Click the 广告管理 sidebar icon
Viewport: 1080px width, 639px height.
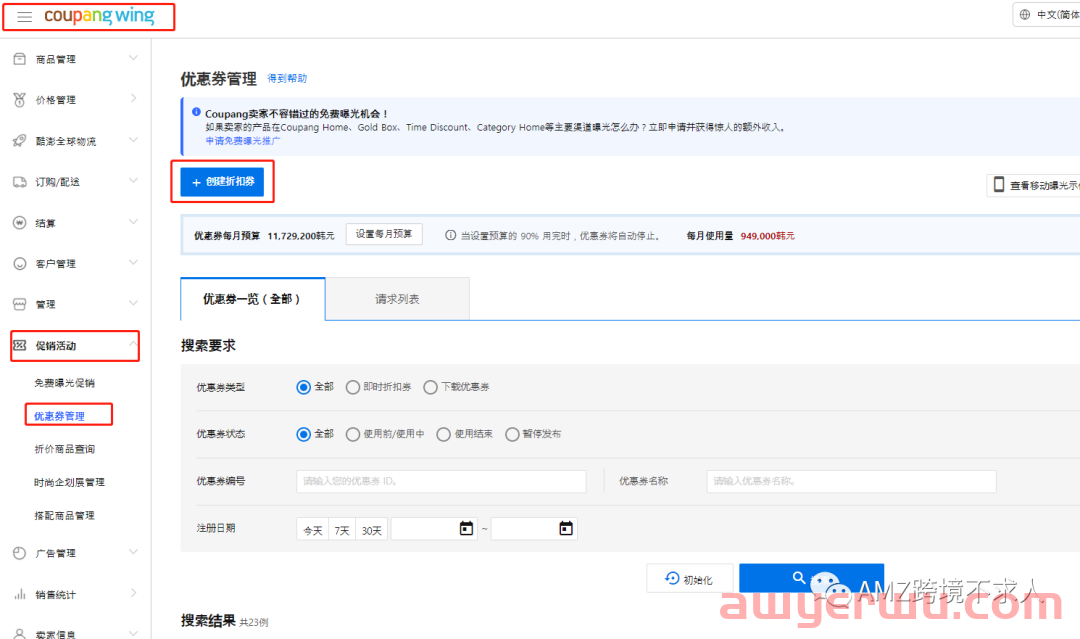click(x=19, y=553)
